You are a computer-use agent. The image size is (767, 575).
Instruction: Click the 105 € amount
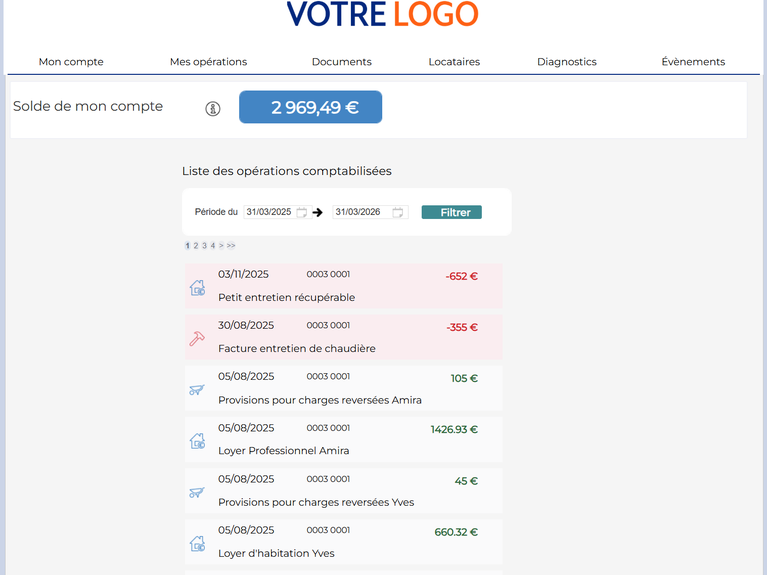pos(464,378)
